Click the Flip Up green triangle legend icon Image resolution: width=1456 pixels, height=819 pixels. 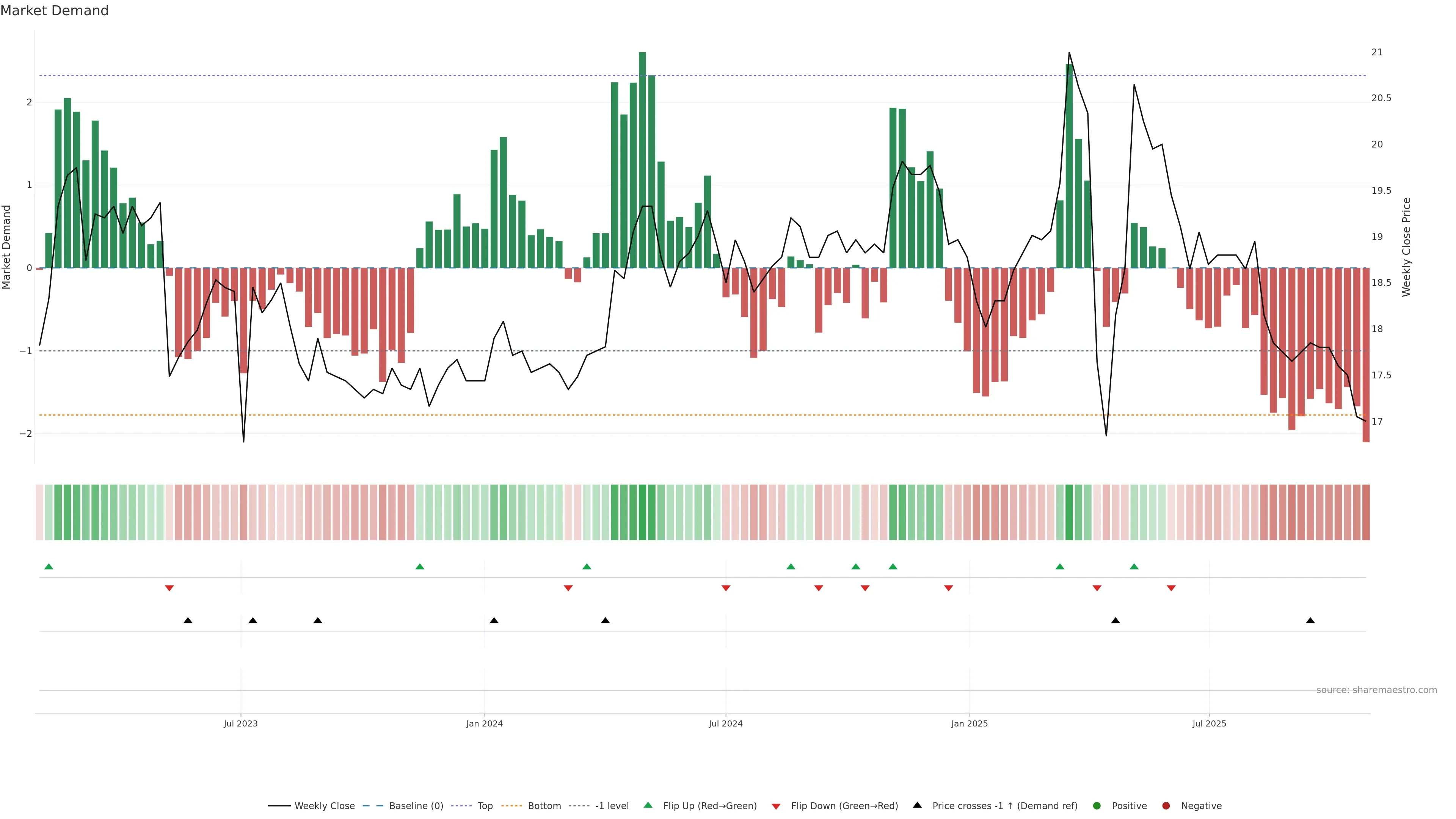click(x=648, y=805)
